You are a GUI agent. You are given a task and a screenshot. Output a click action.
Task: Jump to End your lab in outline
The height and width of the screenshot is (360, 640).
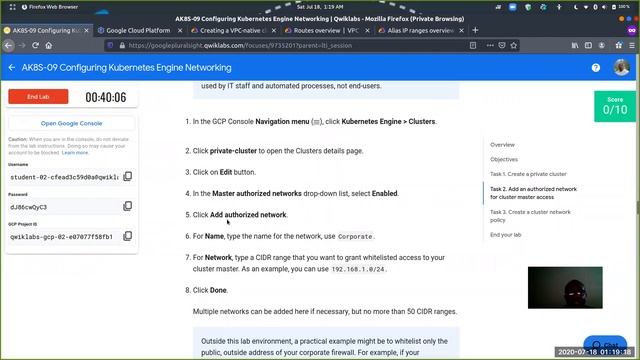[x=506, y=235]
